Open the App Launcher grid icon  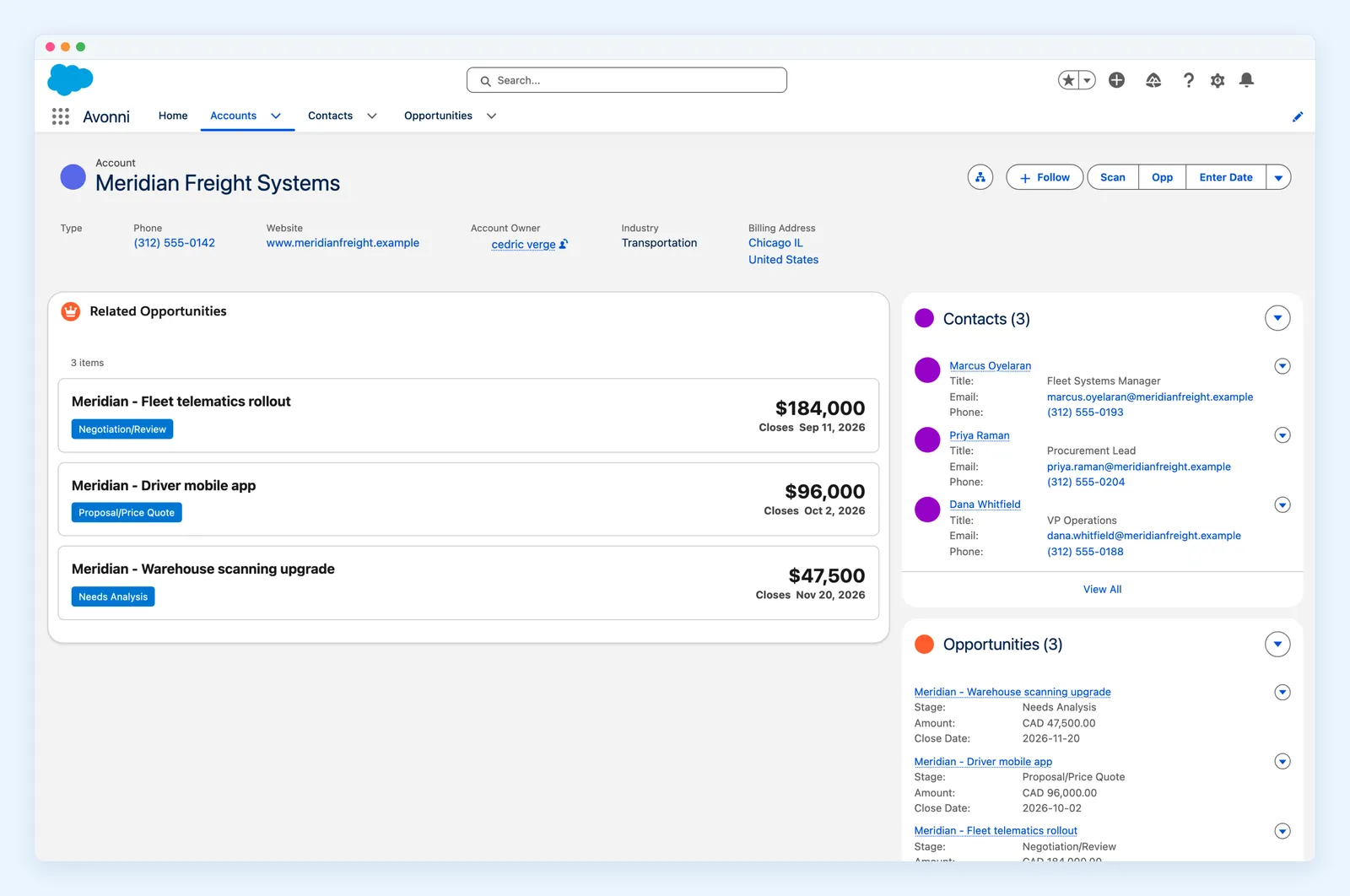[60, 116]
